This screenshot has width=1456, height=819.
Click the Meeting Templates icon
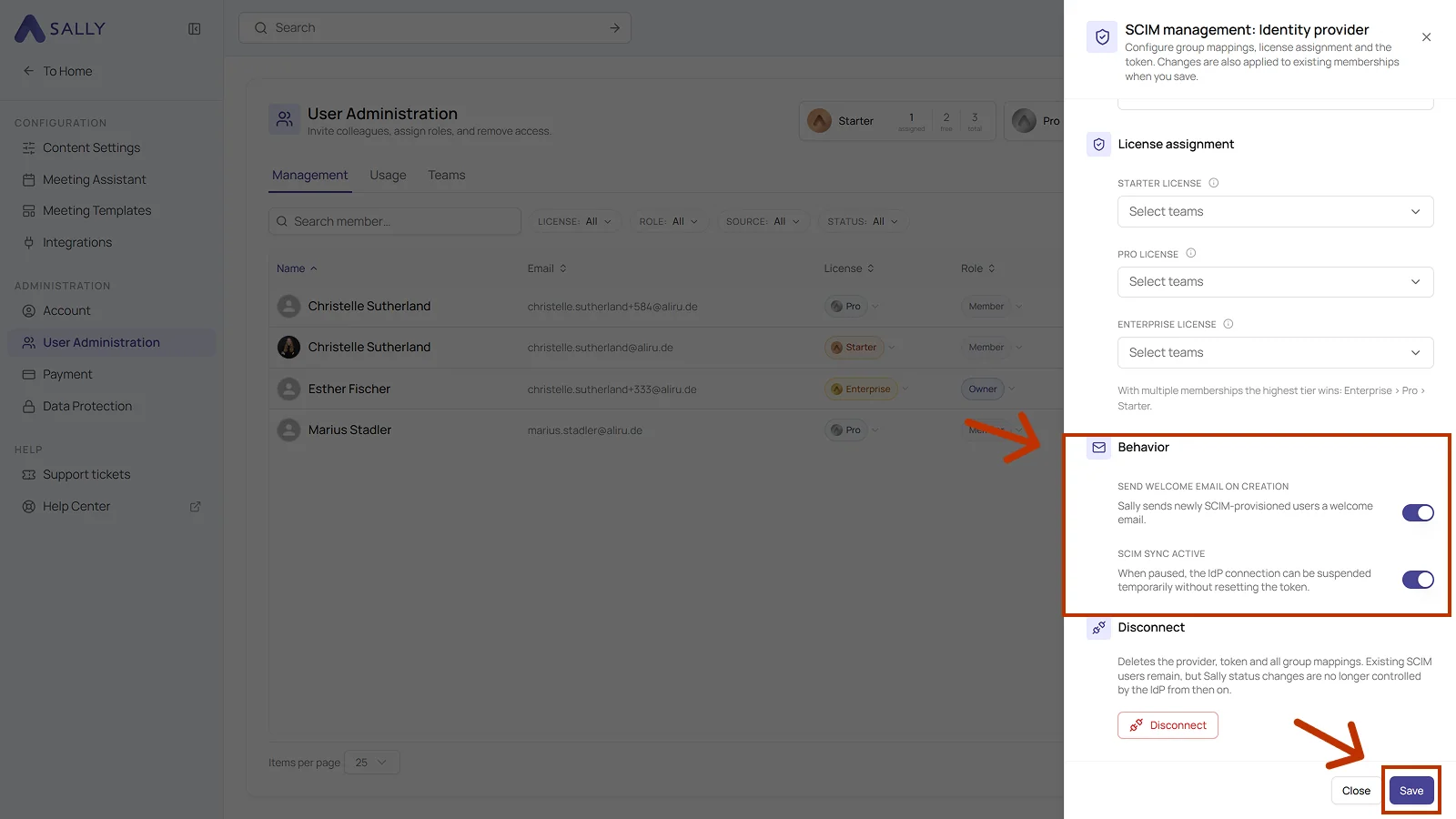[x=28, y=210]
